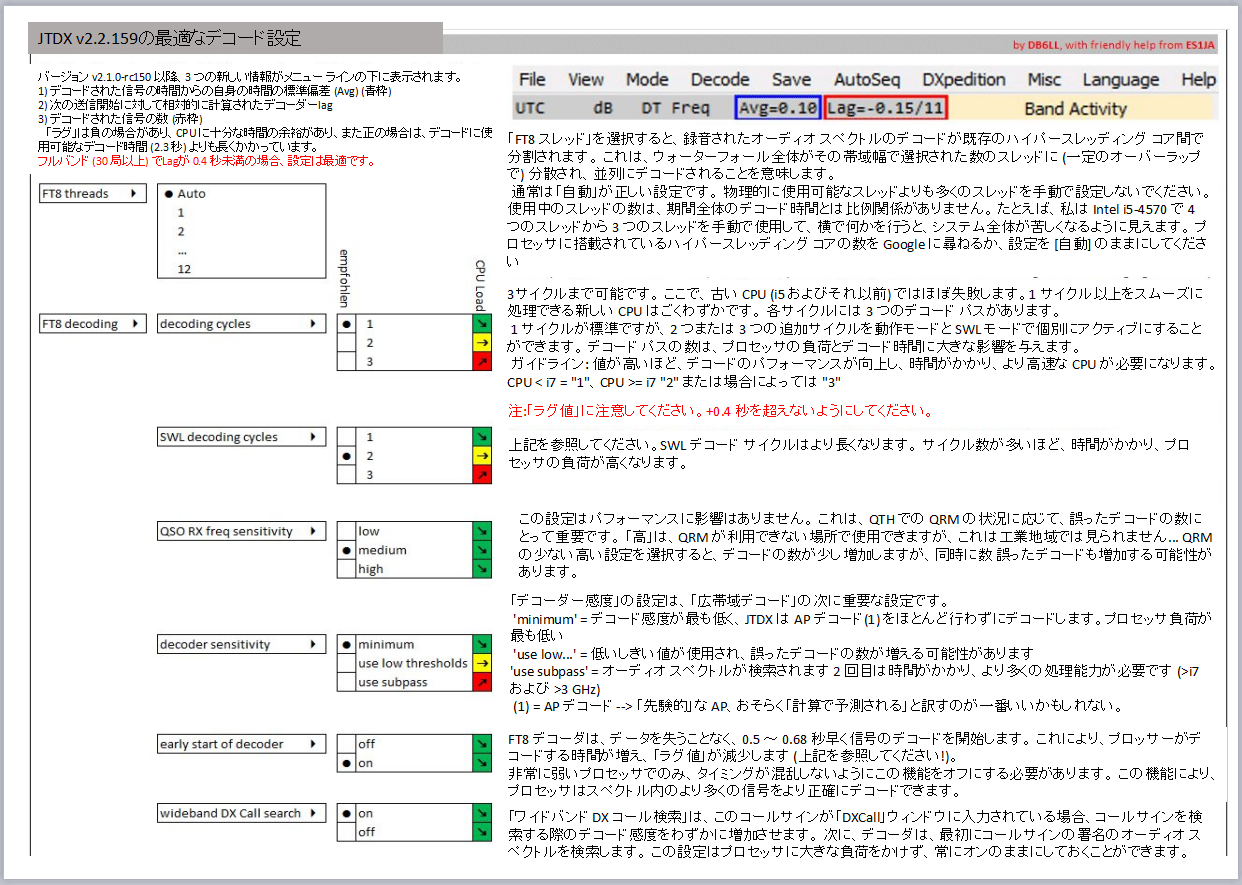Click the red-framed Lag=-0.15/11 indicator

click(886, 108)
